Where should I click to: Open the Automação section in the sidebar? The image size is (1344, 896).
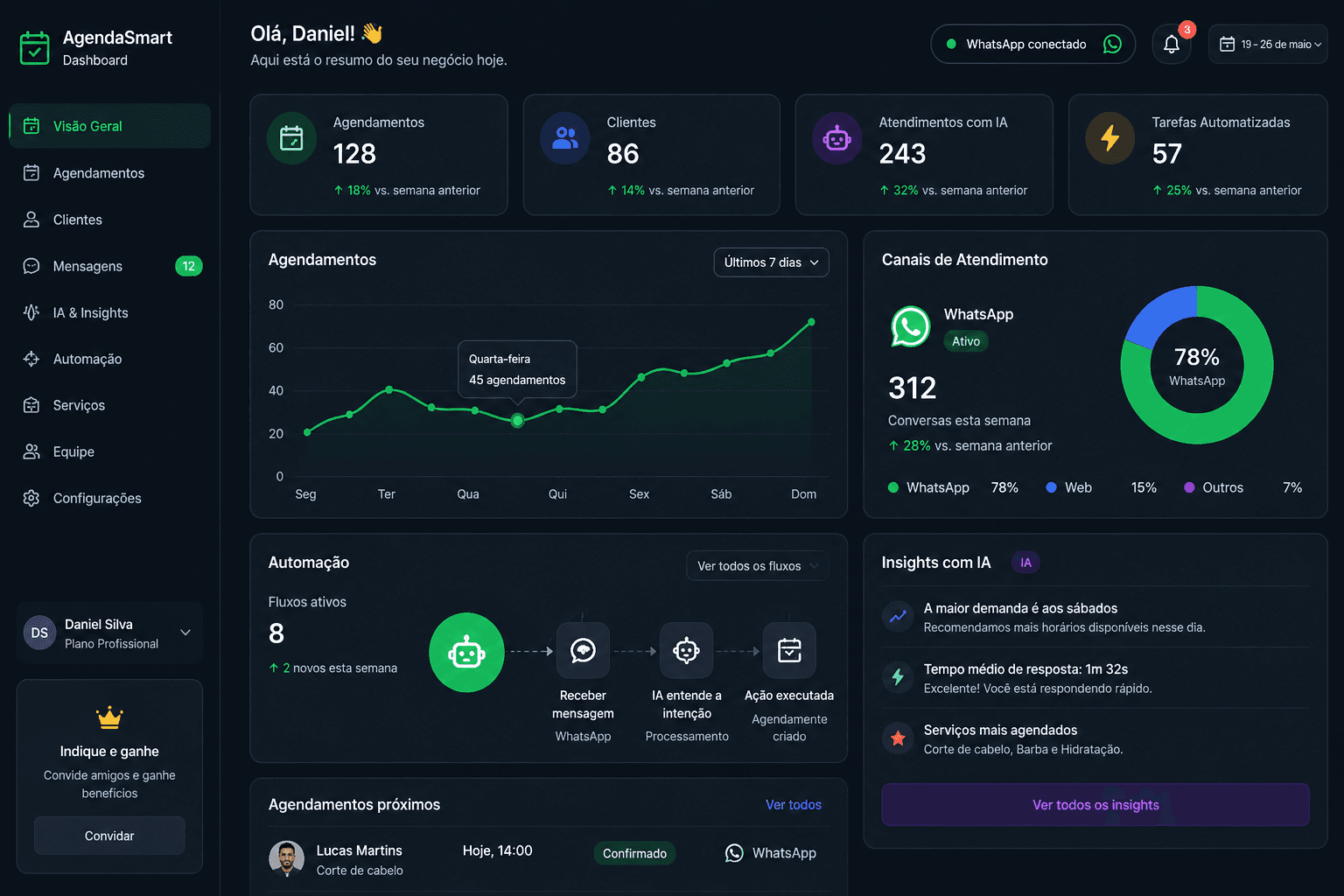tap(31, 359)
